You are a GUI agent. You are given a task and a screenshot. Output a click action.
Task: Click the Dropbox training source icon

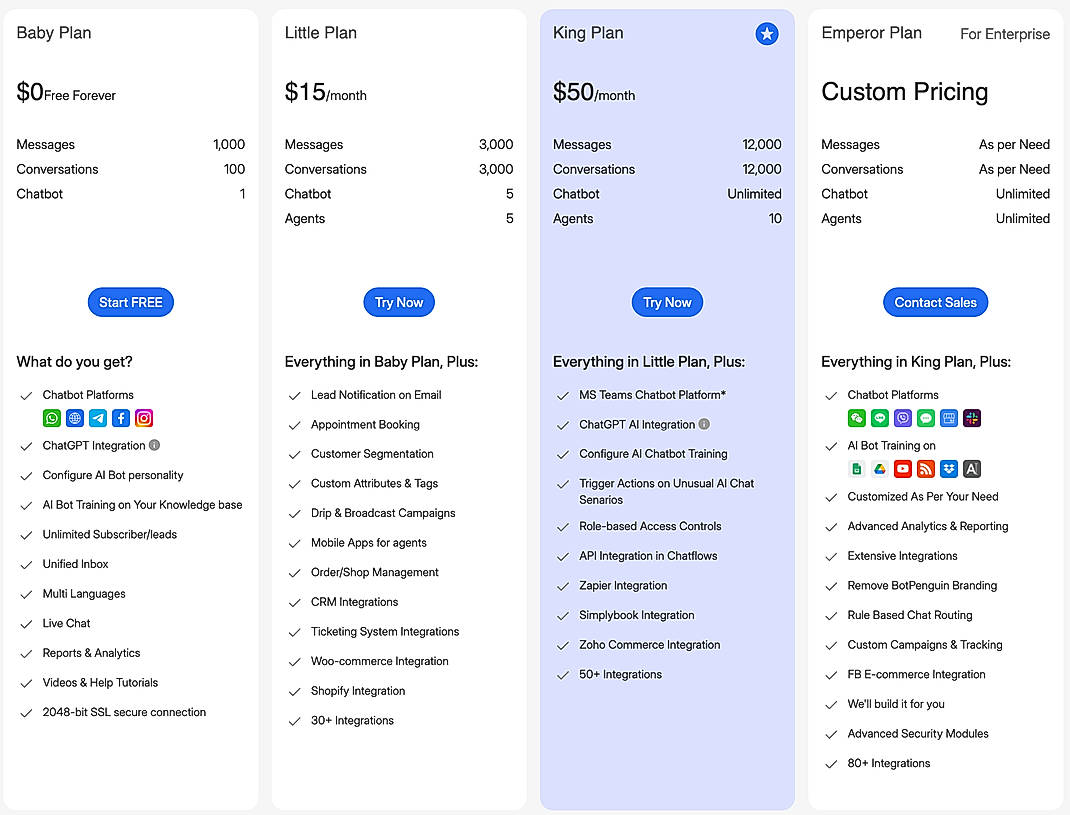[x=949, y=469]
